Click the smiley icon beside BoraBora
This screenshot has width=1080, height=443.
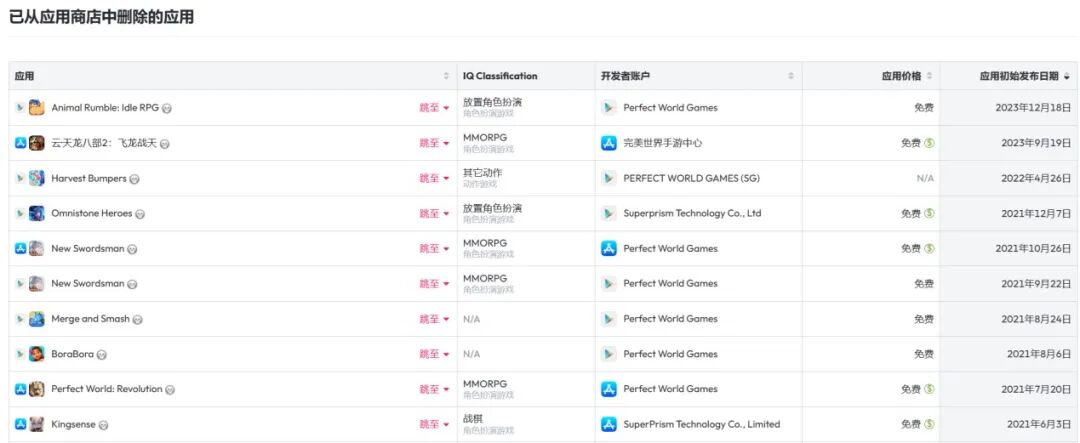pos(101,354)
